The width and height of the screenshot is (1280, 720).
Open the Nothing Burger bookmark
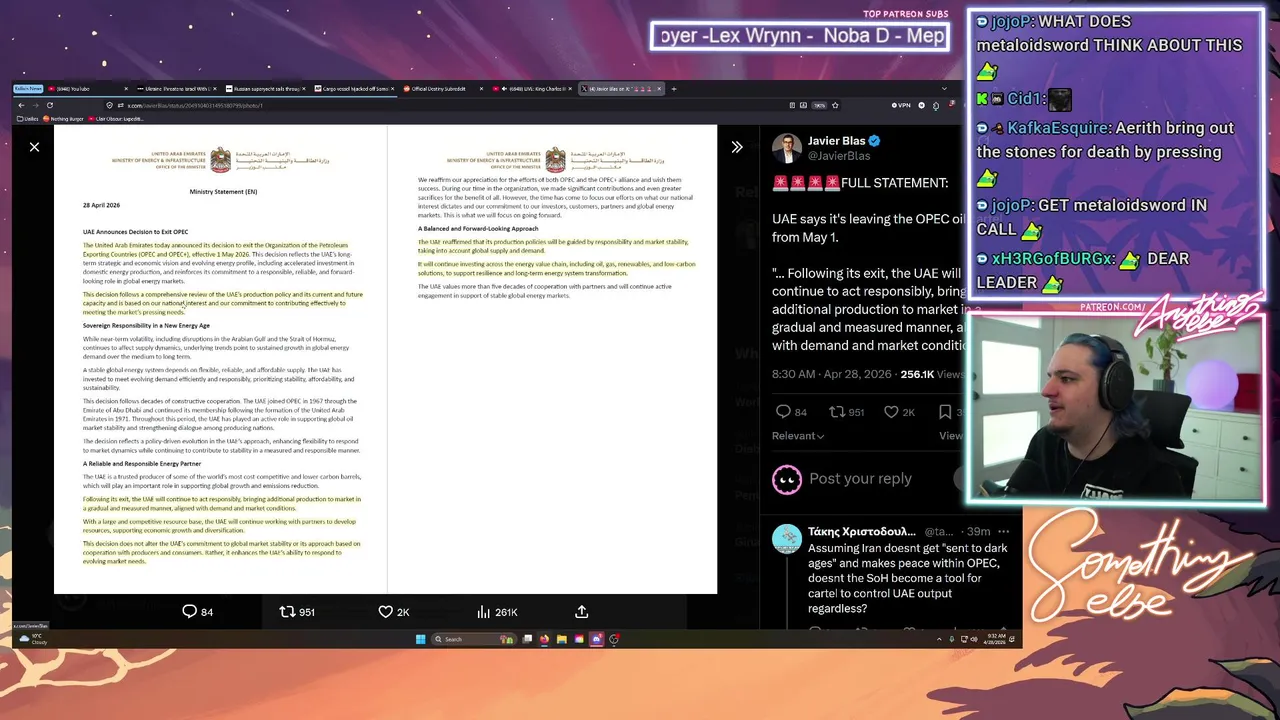[65, 119]
